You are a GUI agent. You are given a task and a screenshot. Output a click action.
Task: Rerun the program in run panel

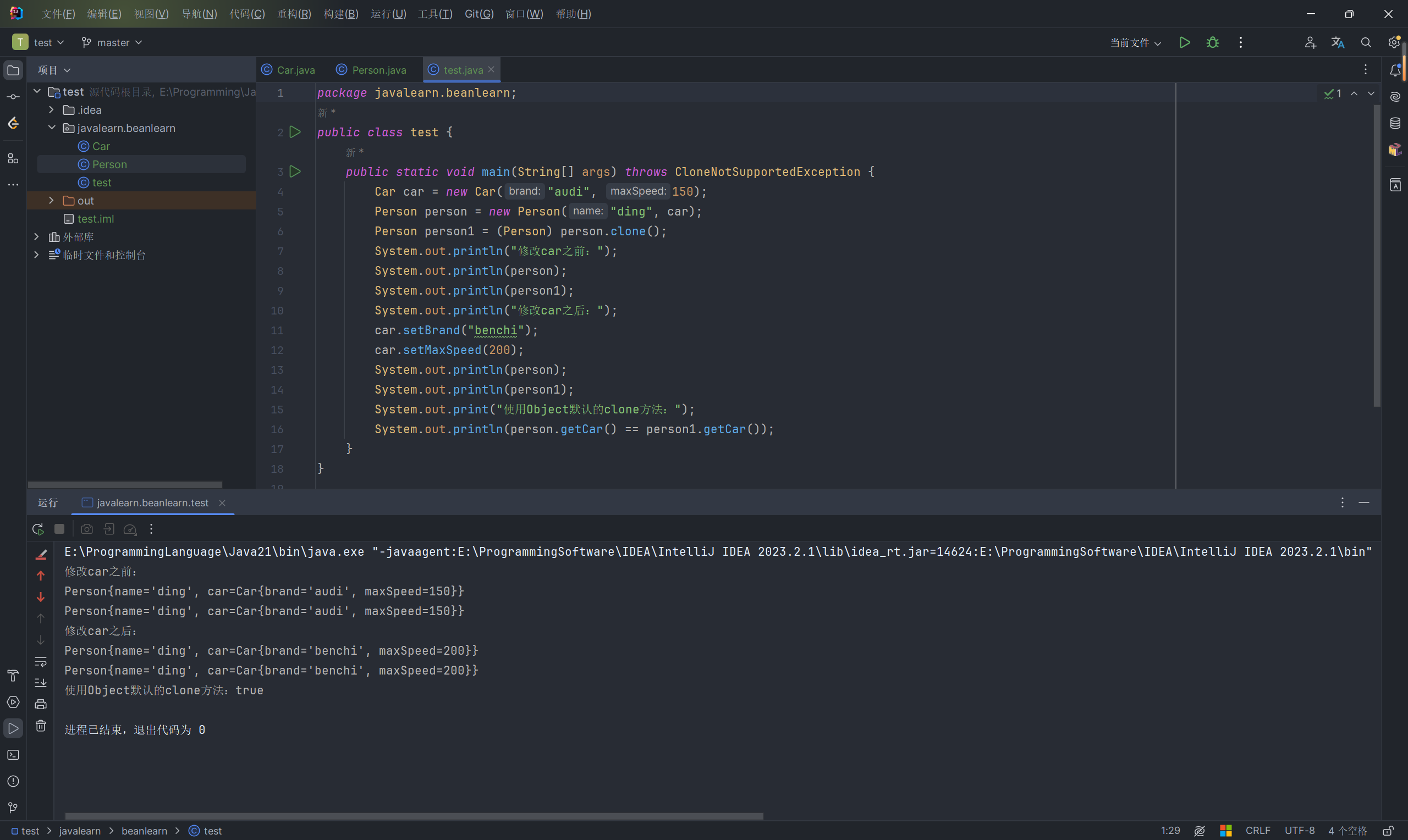pyautogui.click(x=38, y=529)
